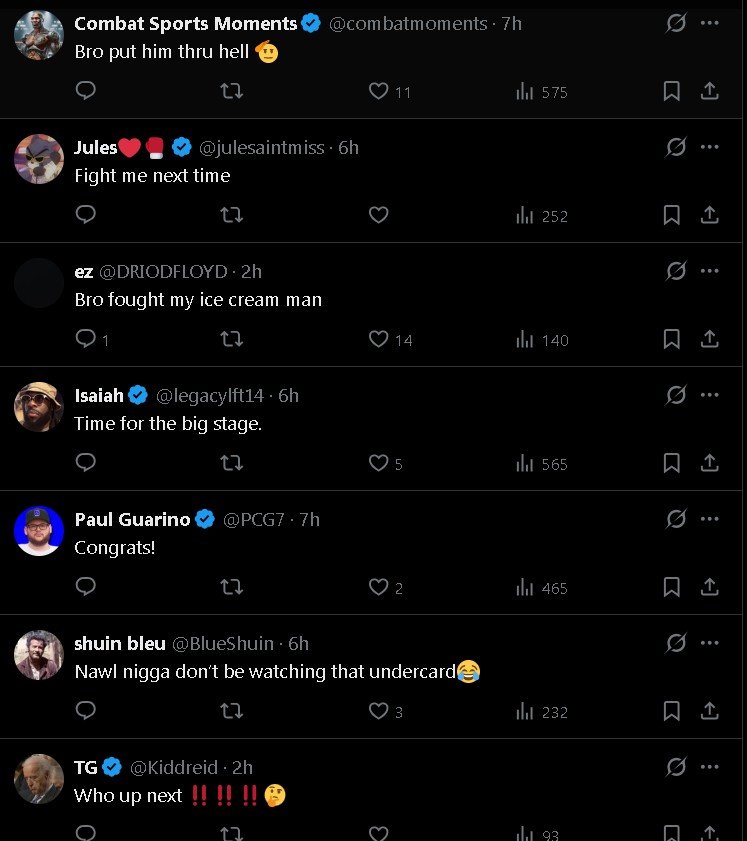The image size is (747, 841).
Task: Open Grok icon on Jules' tweet
Action: tap(676, 147)
